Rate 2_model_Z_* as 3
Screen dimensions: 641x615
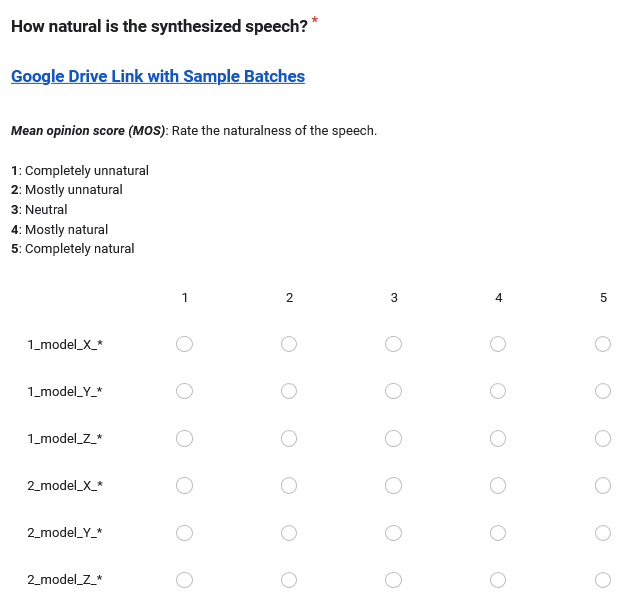click(394, 579)
